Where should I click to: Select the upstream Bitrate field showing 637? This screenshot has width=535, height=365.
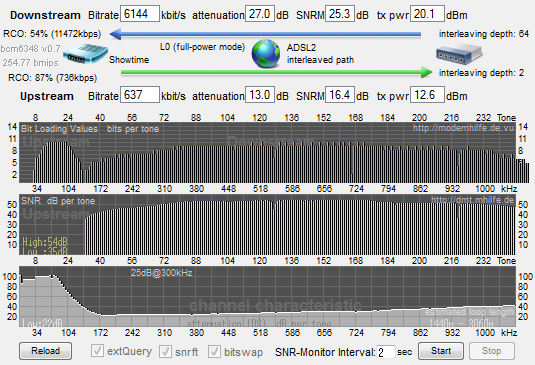[x=140, y=94]
